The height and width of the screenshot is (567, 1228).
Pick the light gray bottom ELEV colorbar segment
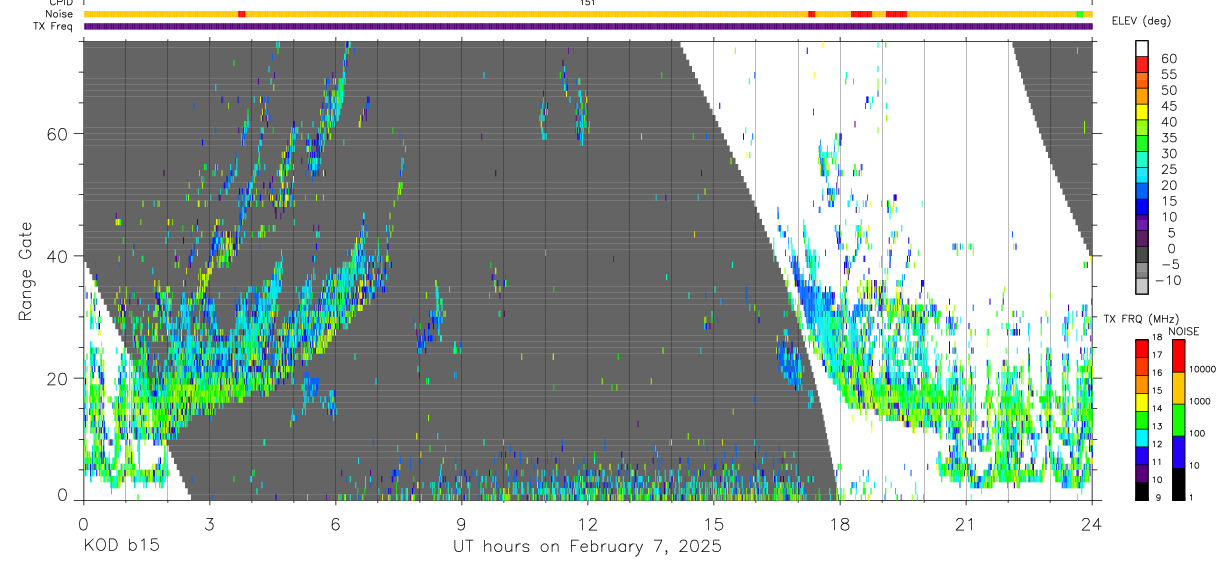click(x=1142, y=287)
